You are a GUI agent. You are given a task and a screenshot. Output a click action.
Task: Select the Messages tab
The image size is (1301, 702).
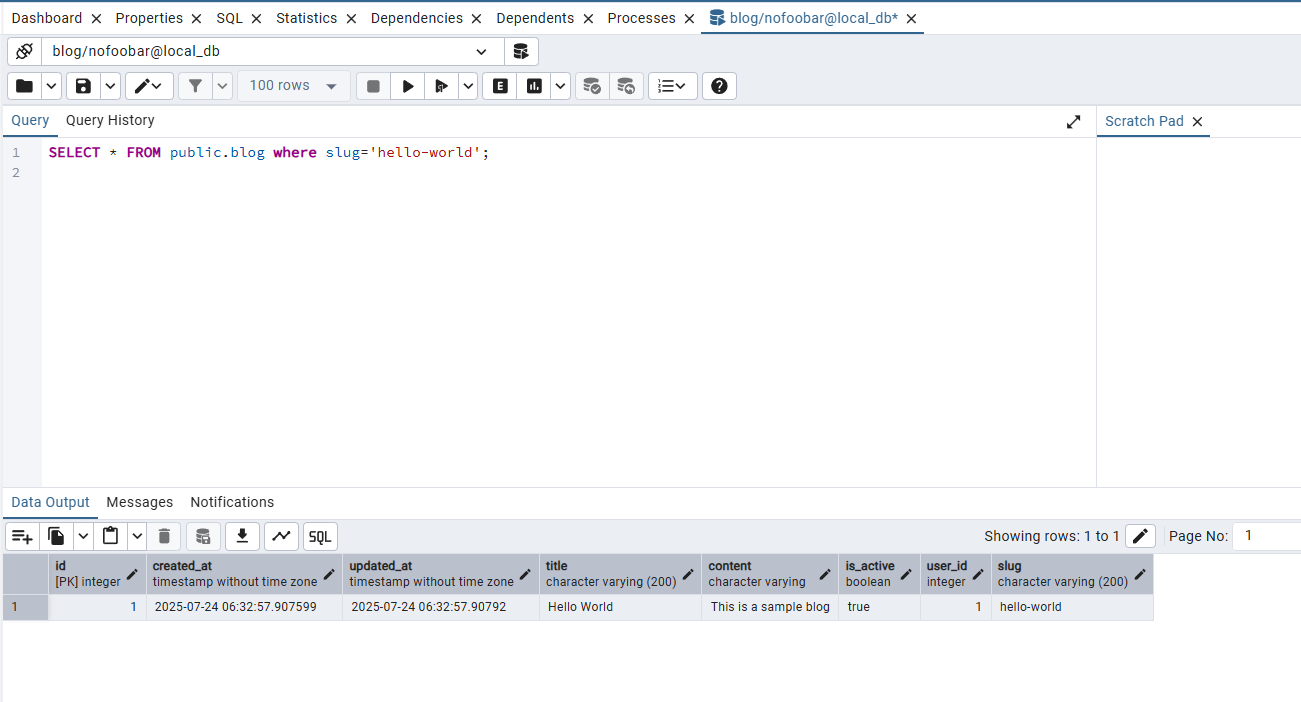[x=140, y=502]
